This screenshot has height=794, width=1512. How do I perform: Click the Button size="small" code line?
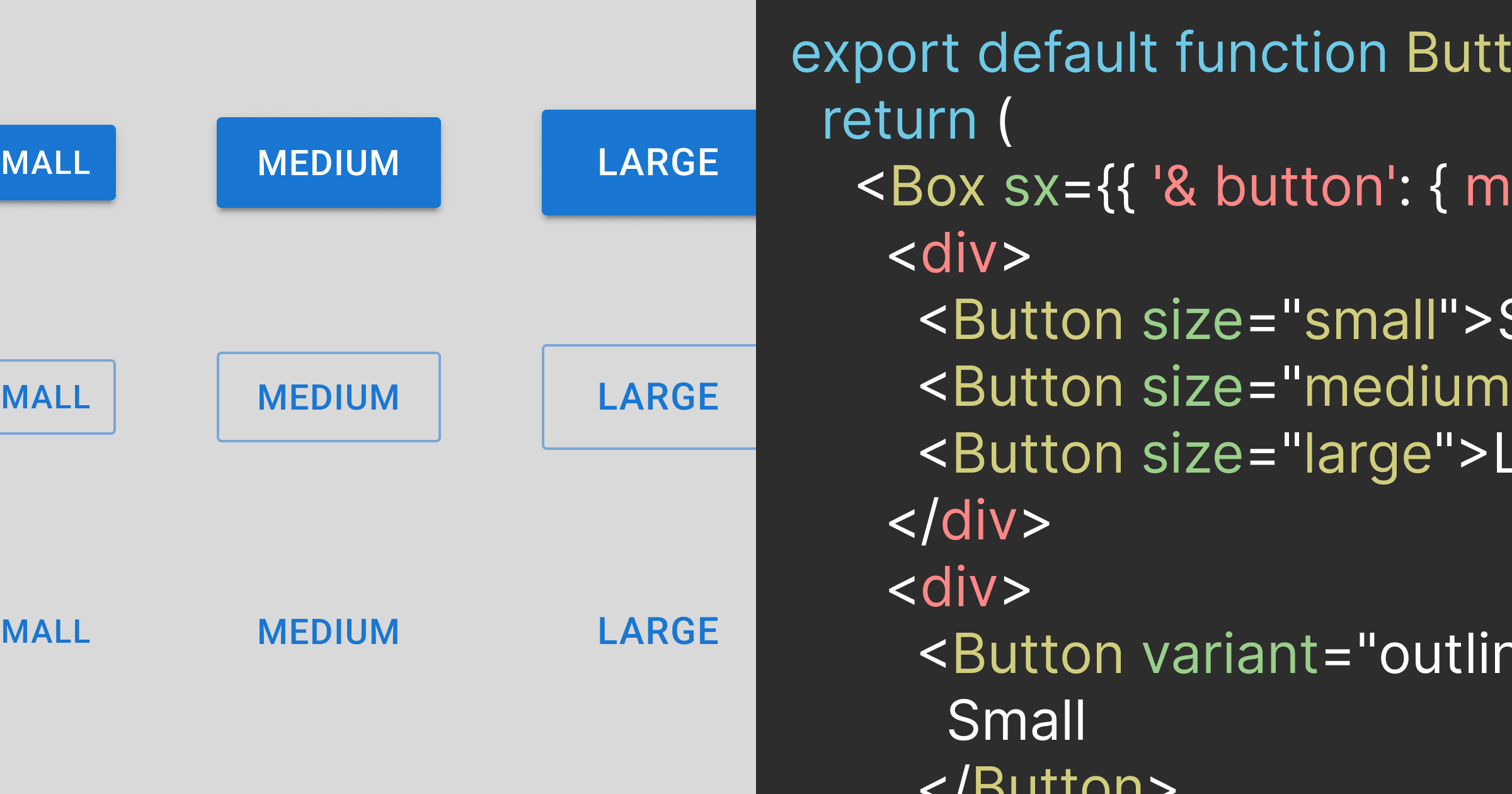(x=1210, y=321)
